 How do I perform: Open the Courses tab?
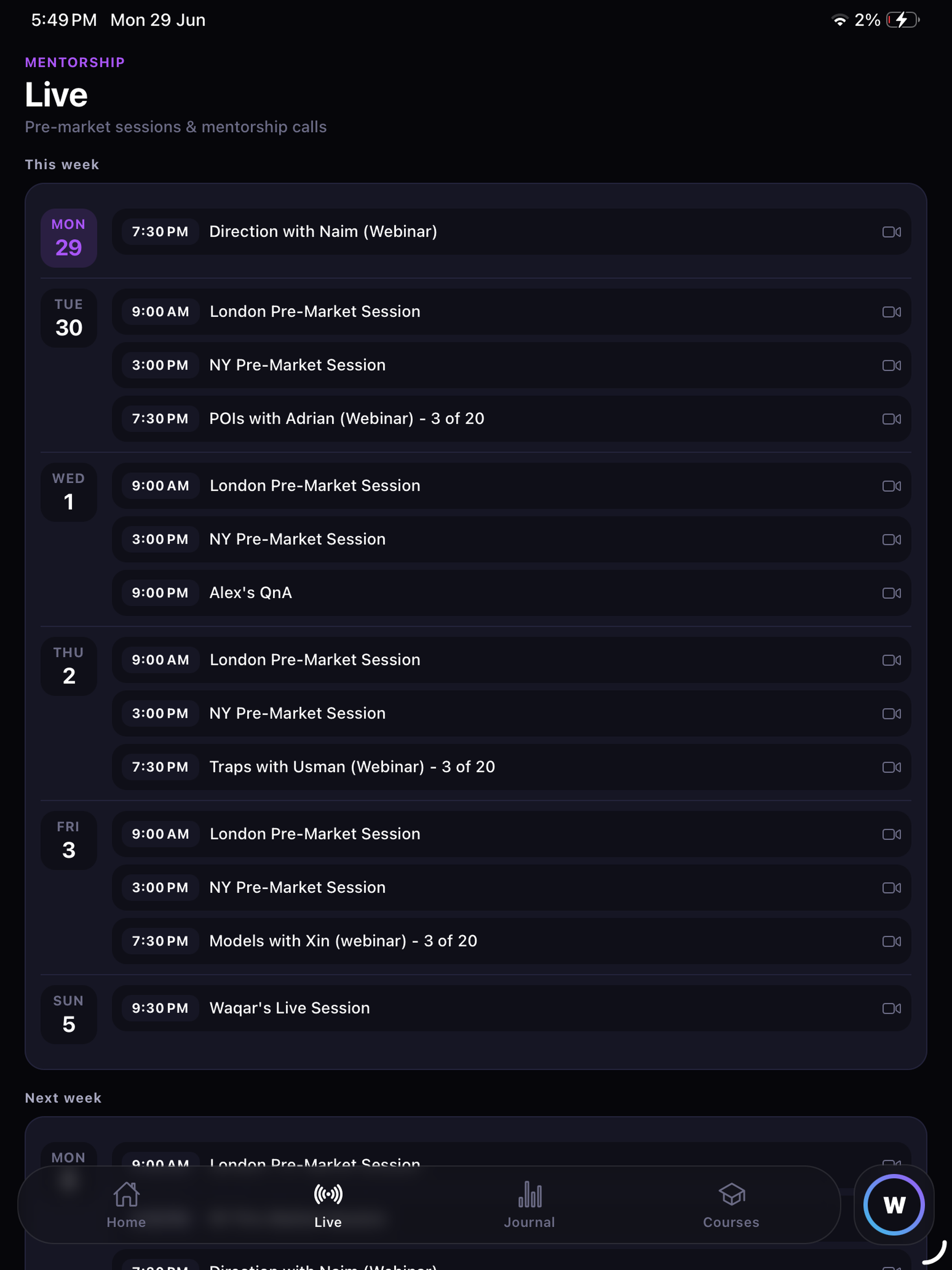pyautogui.click(x=731, y=1204)
